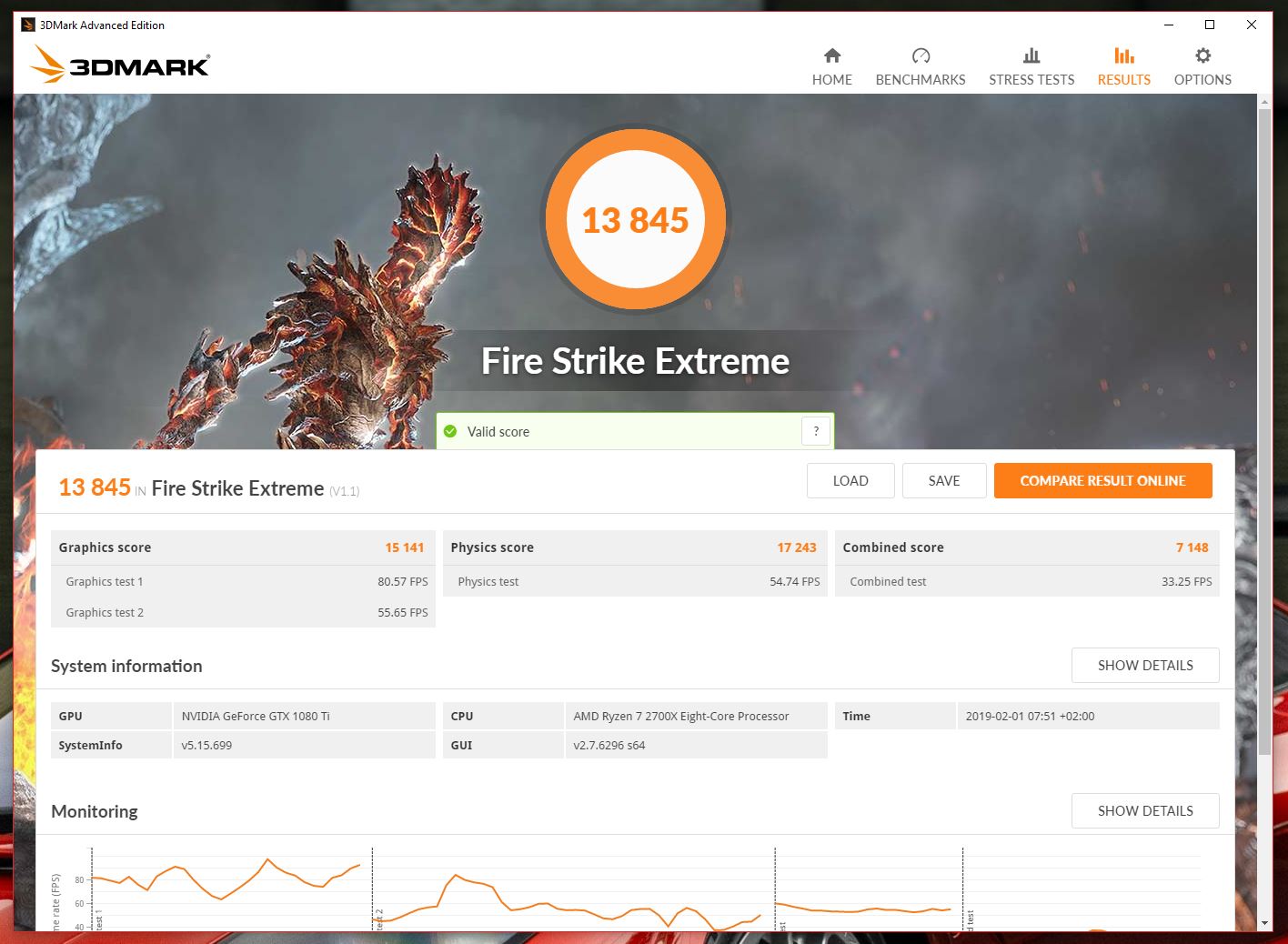Viewport: 1288px width, 944px height.
Task: Click the Home house icon
Action: point(832,55)
